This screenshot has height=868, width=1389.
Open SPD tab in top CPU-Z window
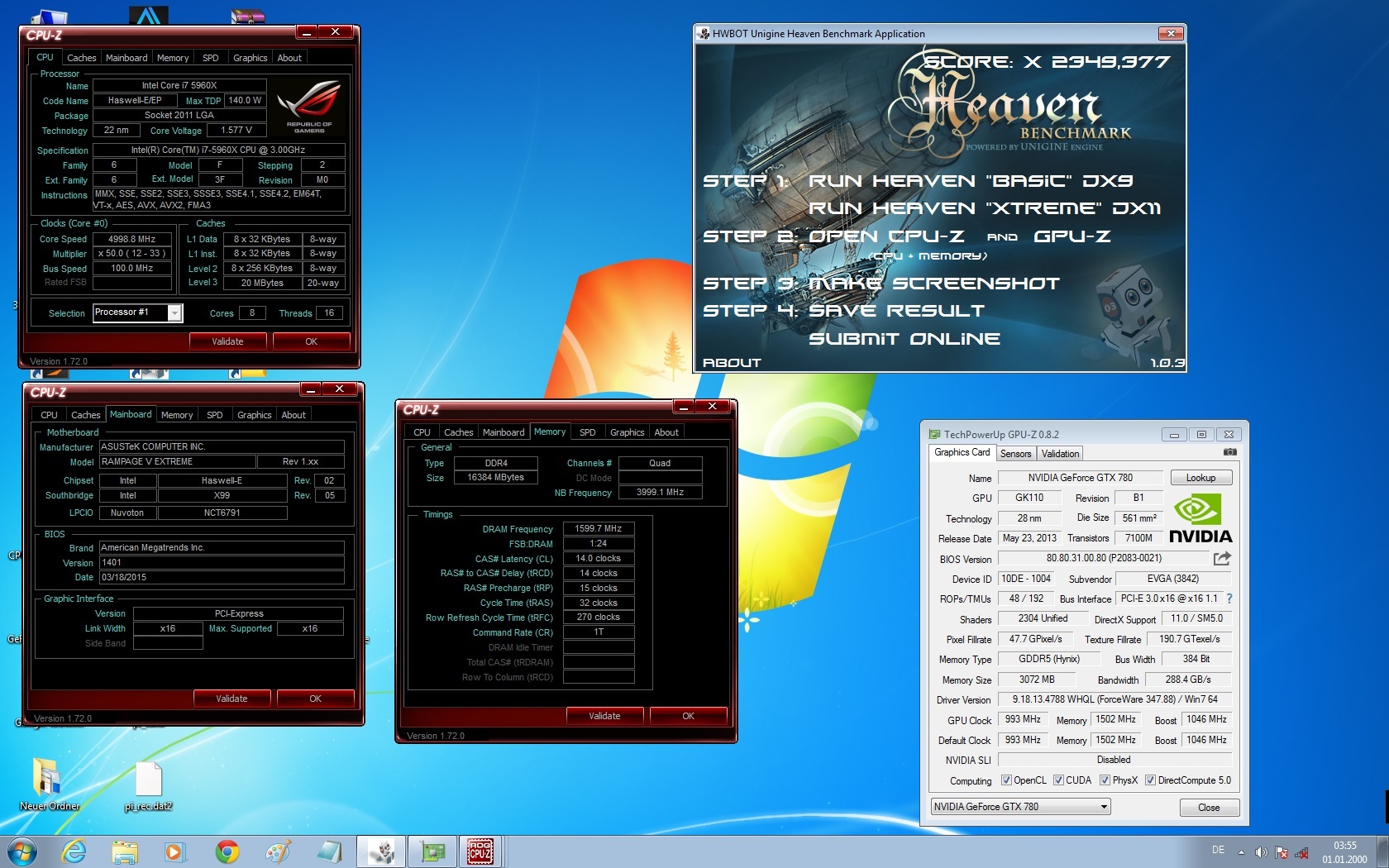[211, 58]
